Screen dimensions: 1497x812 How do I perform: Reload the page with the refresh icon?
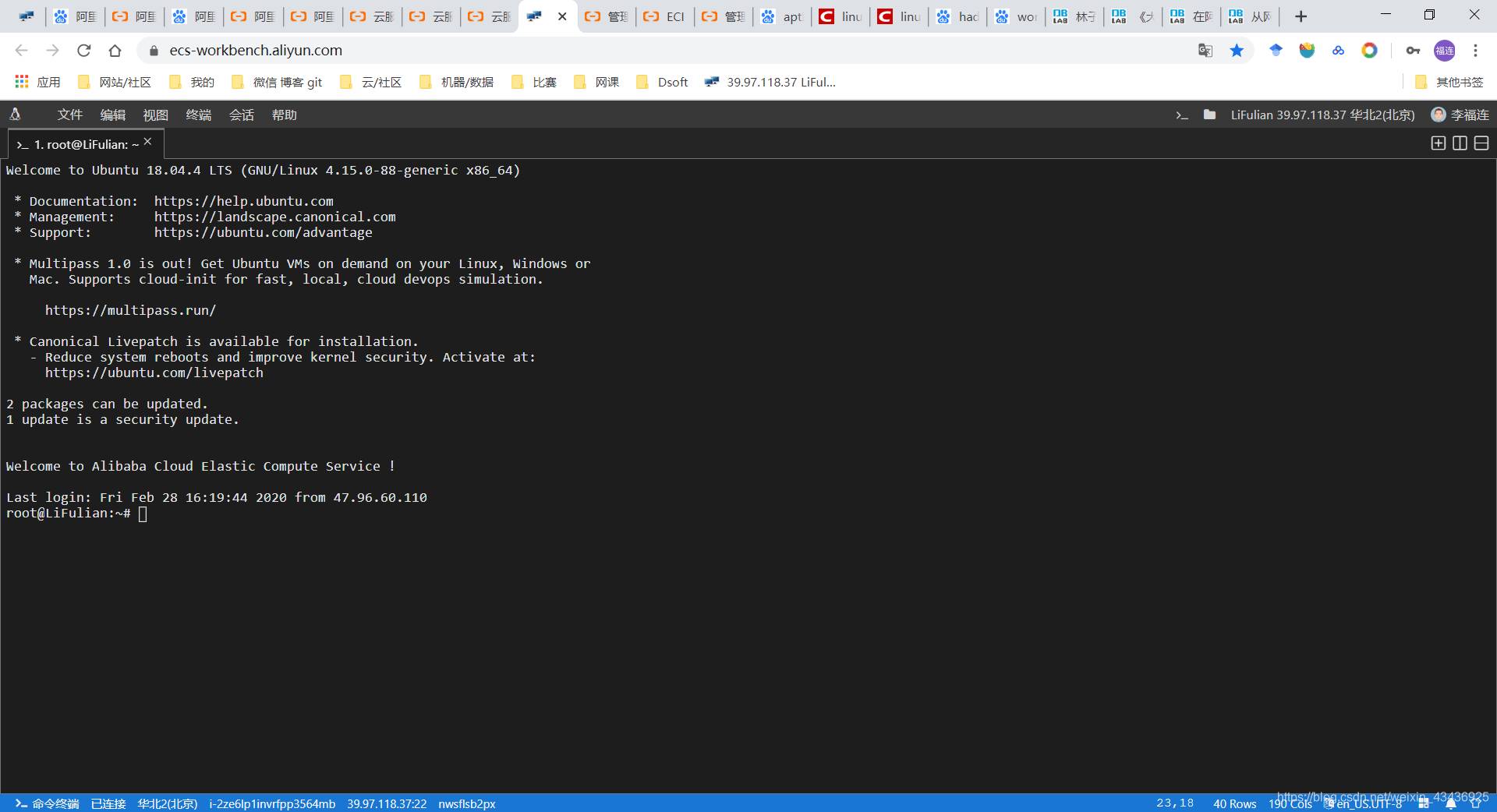[83, 51]
